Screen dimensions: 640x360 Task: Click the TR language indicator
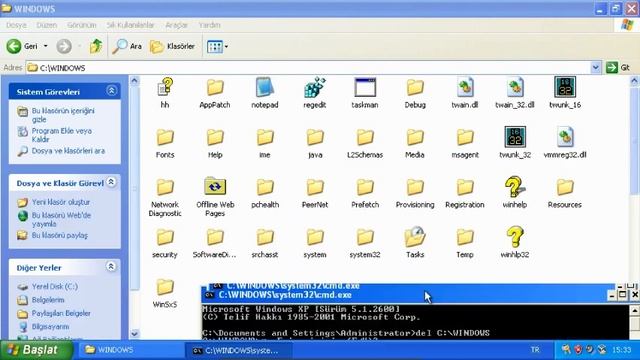pyautogui.click(x=535, y=350)
